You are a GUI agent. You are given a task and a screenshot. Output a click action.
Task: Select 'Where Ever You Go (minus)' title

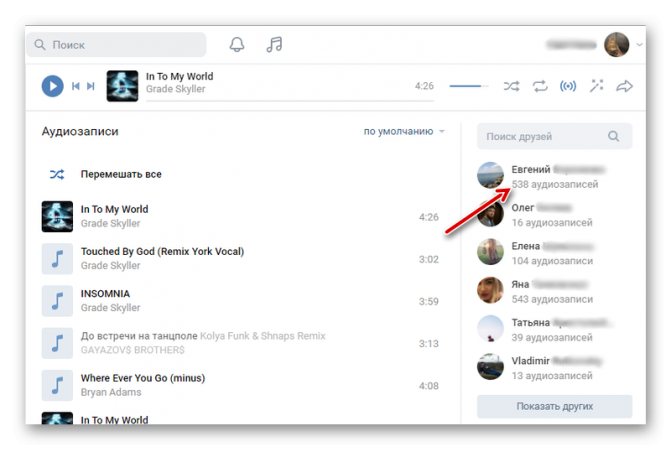click(143, 378)
